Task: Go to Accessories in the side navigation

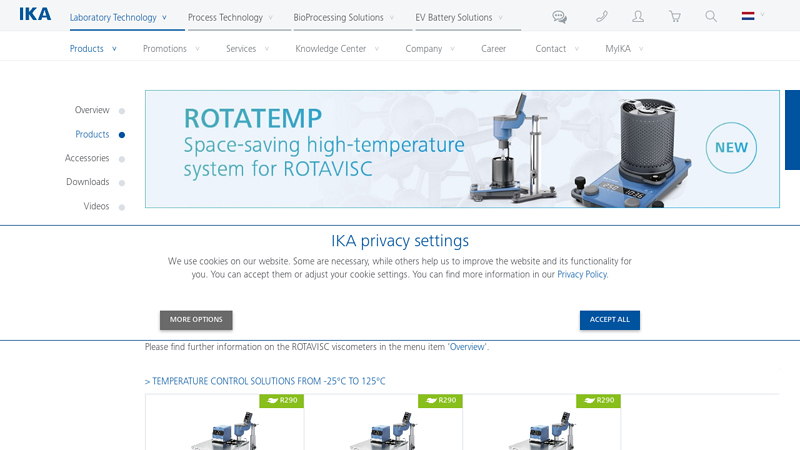Action: 87,158
